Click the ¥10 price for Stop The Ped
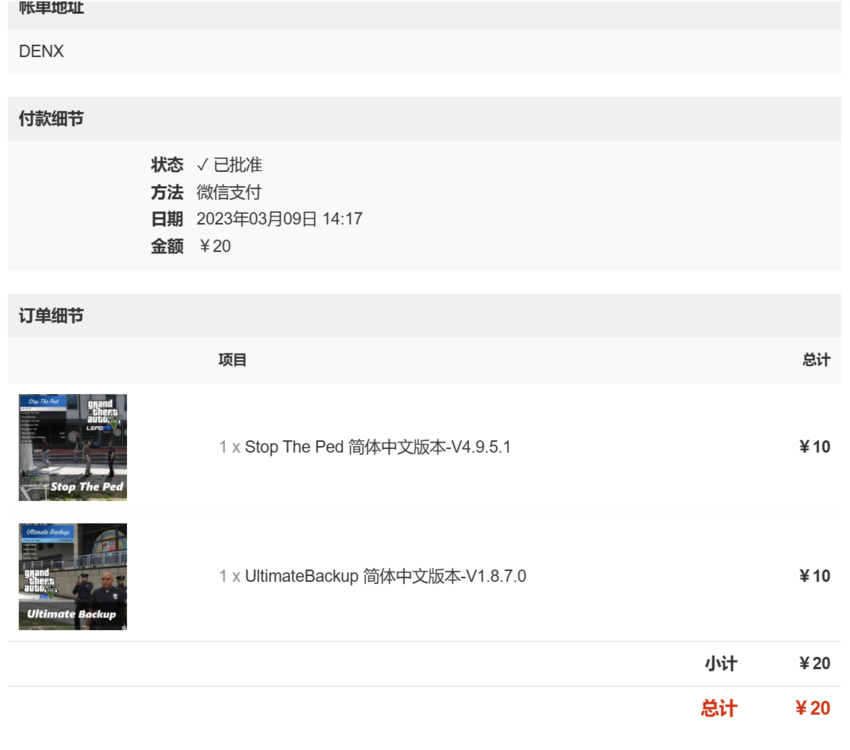 click(814, 447)
